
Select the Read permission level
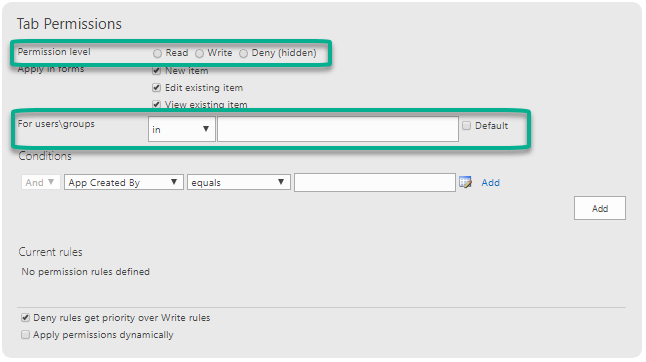(x=157, y=54)
